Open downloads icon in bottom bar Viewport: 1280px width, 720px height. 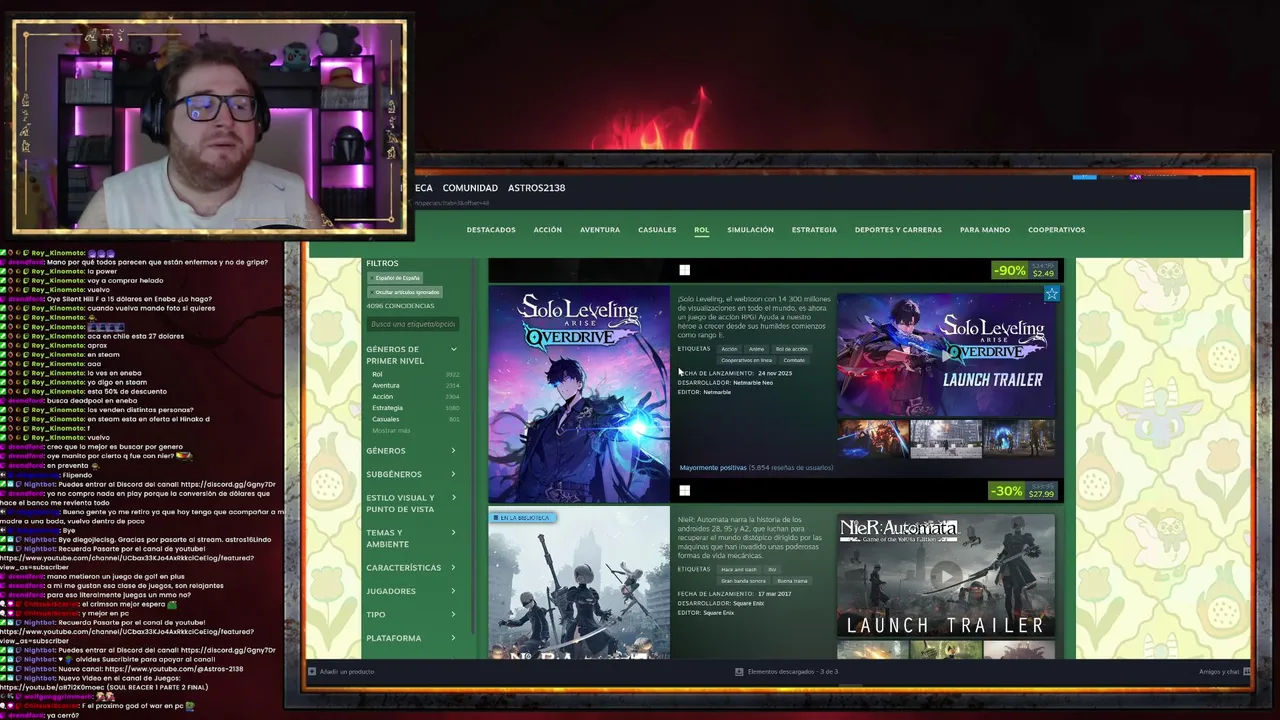pos(739,672)
